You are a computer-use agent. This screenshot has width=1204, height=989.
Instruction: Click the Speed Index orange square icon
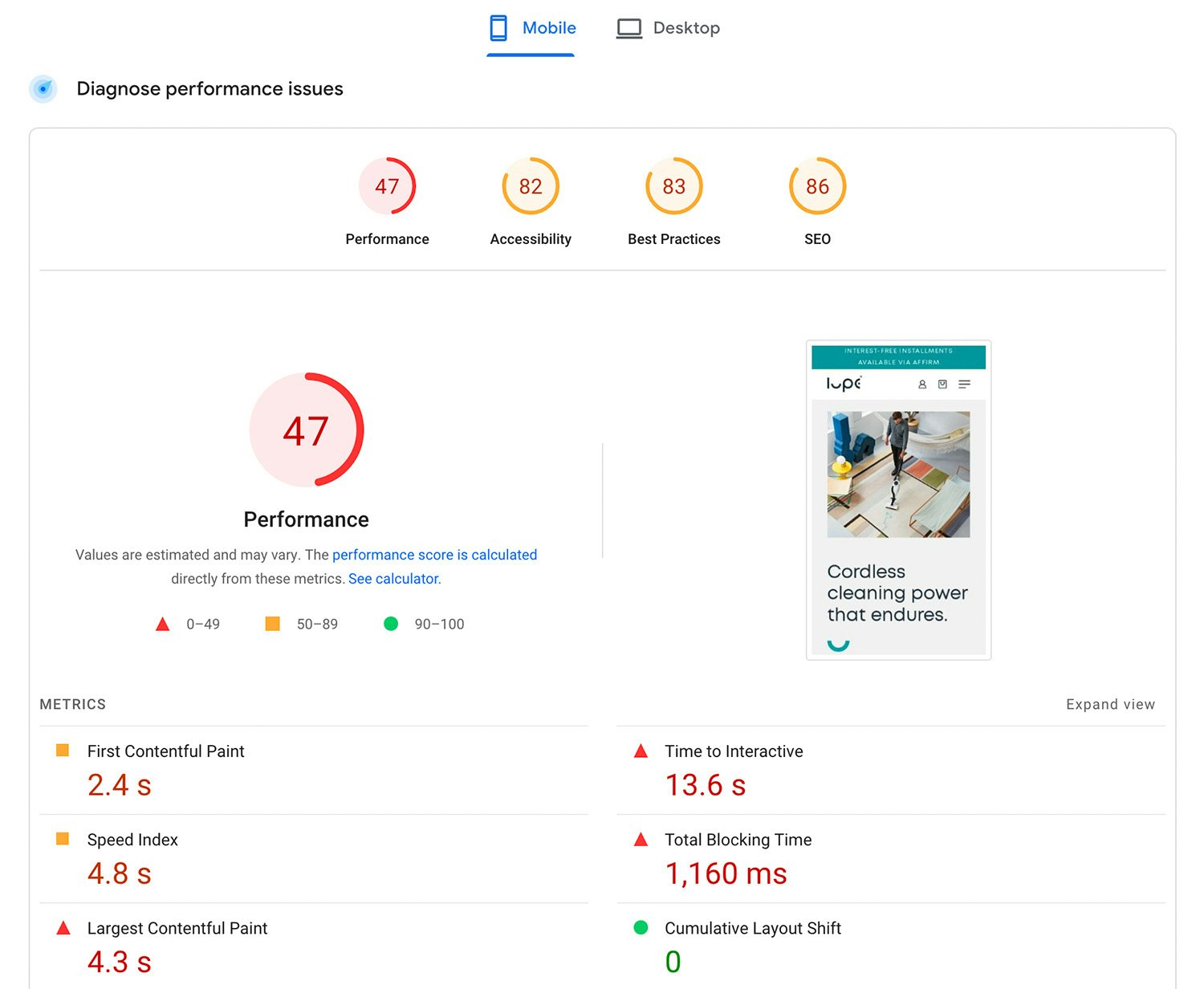point(63,839)
